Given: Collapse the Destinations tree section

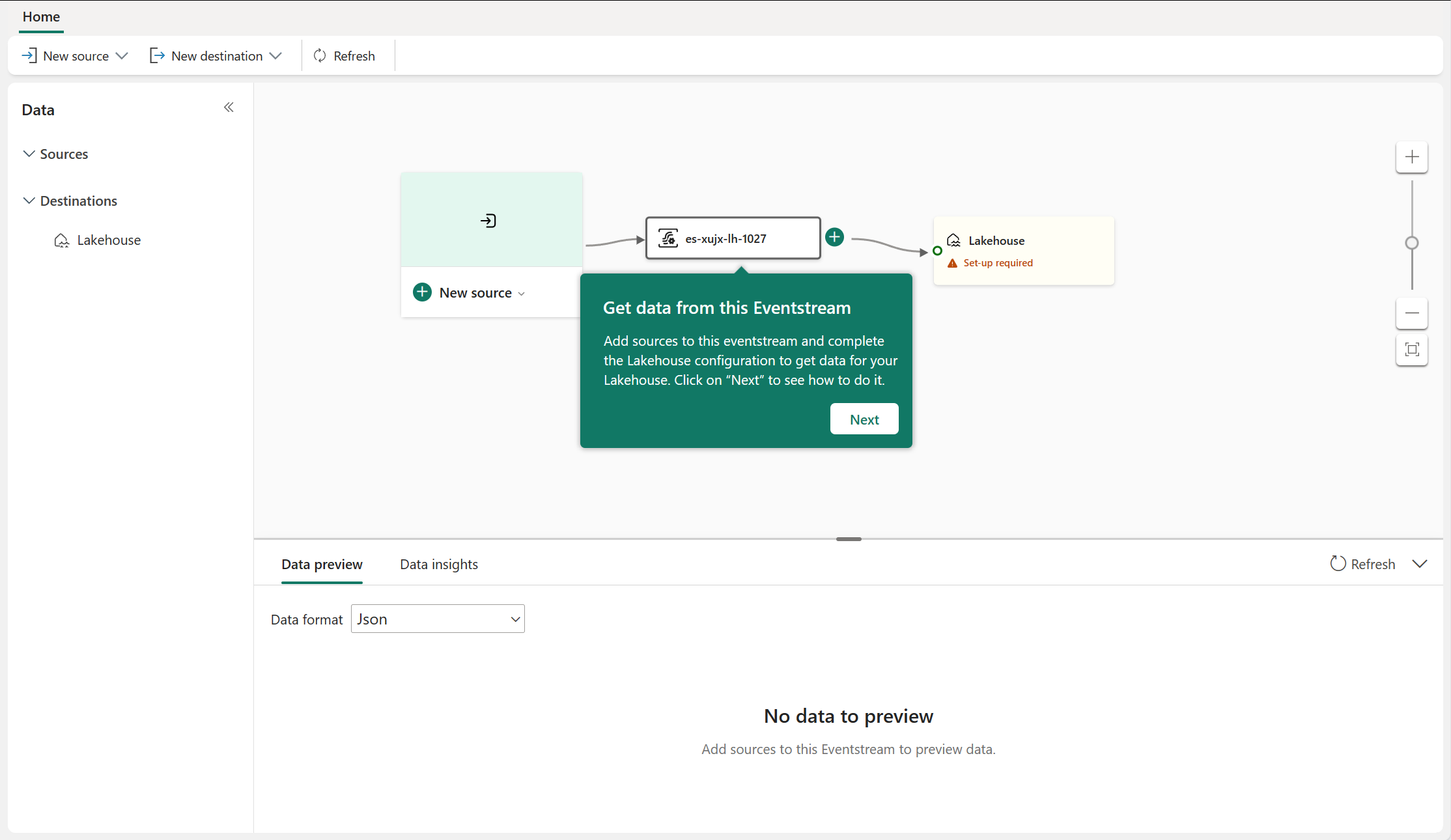Looking at the screenshot, I should tap(29, 201).
